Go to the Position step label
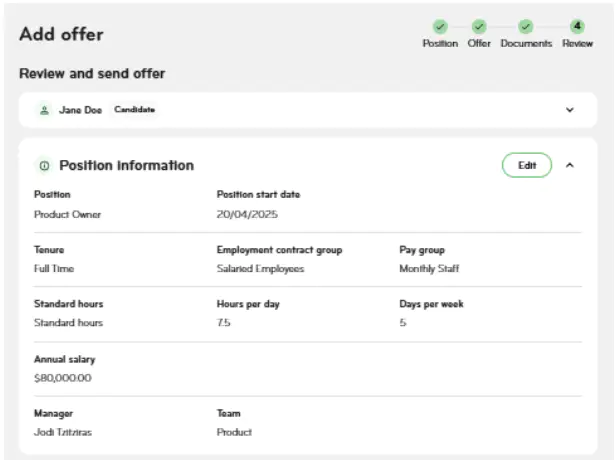 [x=440, y=44]
